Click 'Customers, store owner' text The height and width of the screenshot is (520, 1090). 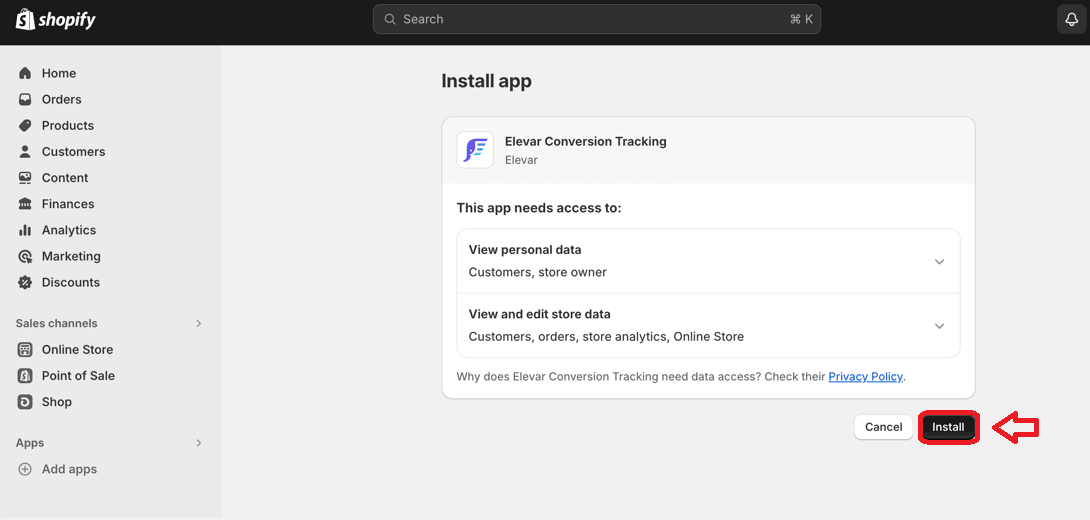click(x=537, y=273)
